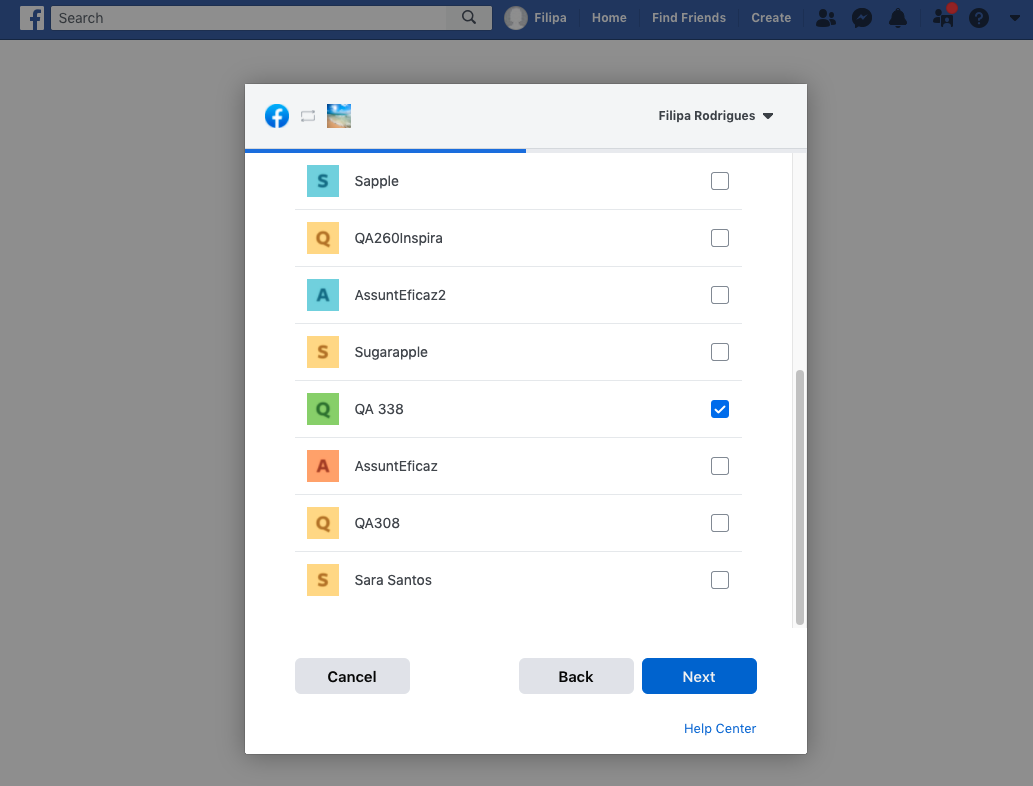The image size is (1033, 786).
Task: Click the Back button
Action: (576, 676)
